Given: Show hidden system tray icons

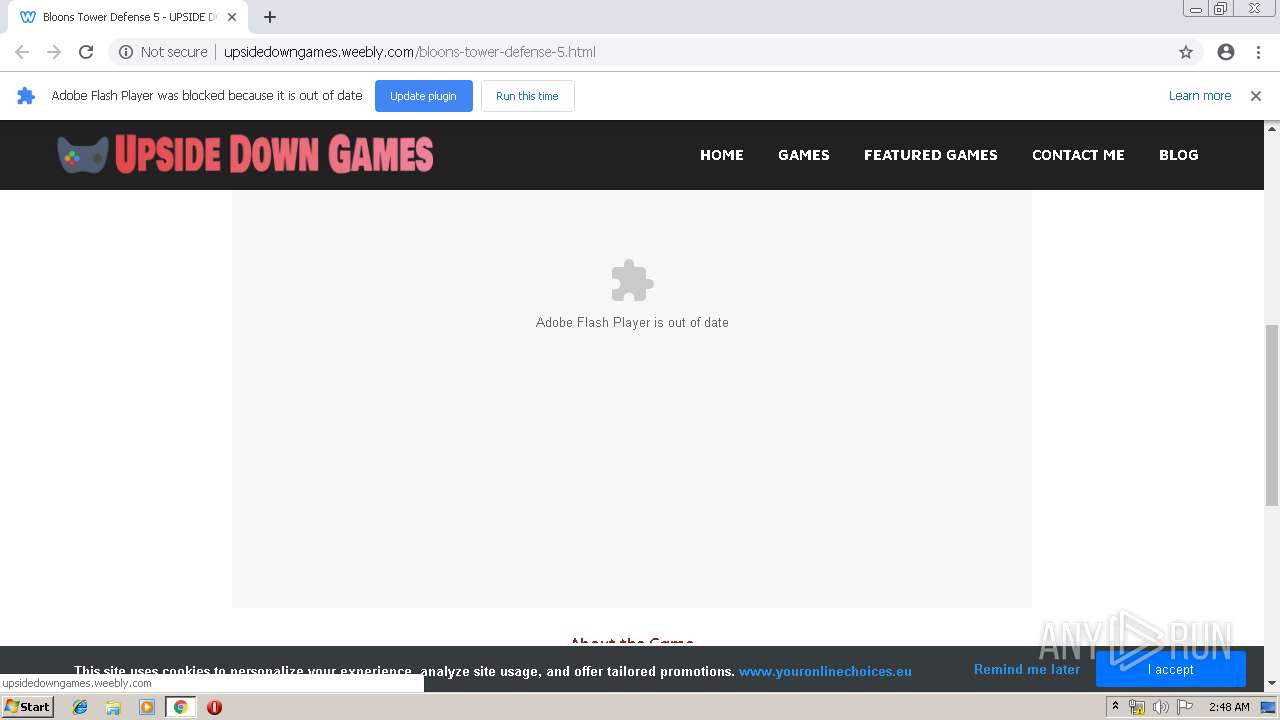Looking at the screenshot, I should point(1115,707).
